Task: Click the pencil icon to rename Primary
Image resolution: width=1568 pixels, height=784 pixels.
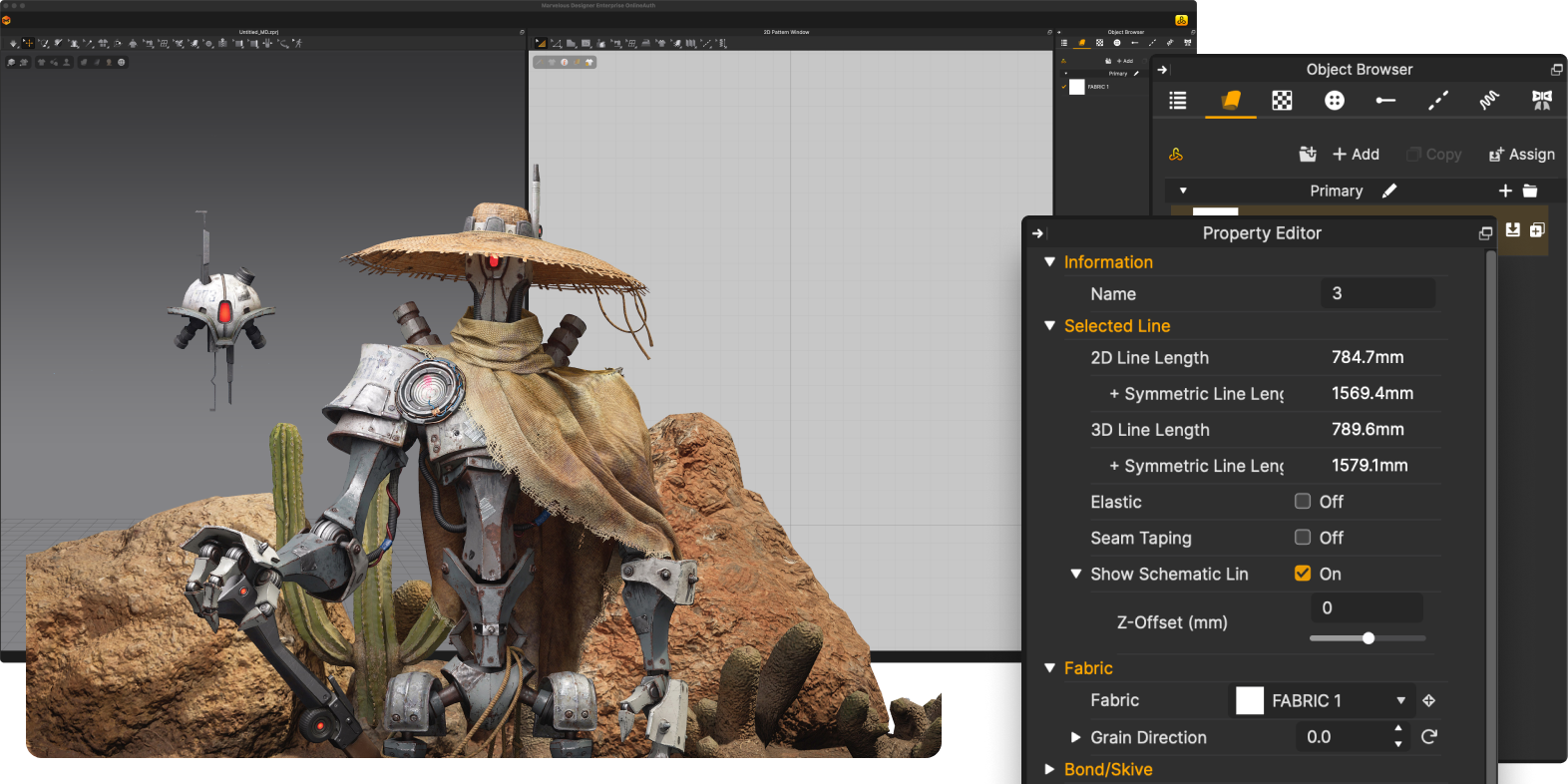Action: [1389, 191]
